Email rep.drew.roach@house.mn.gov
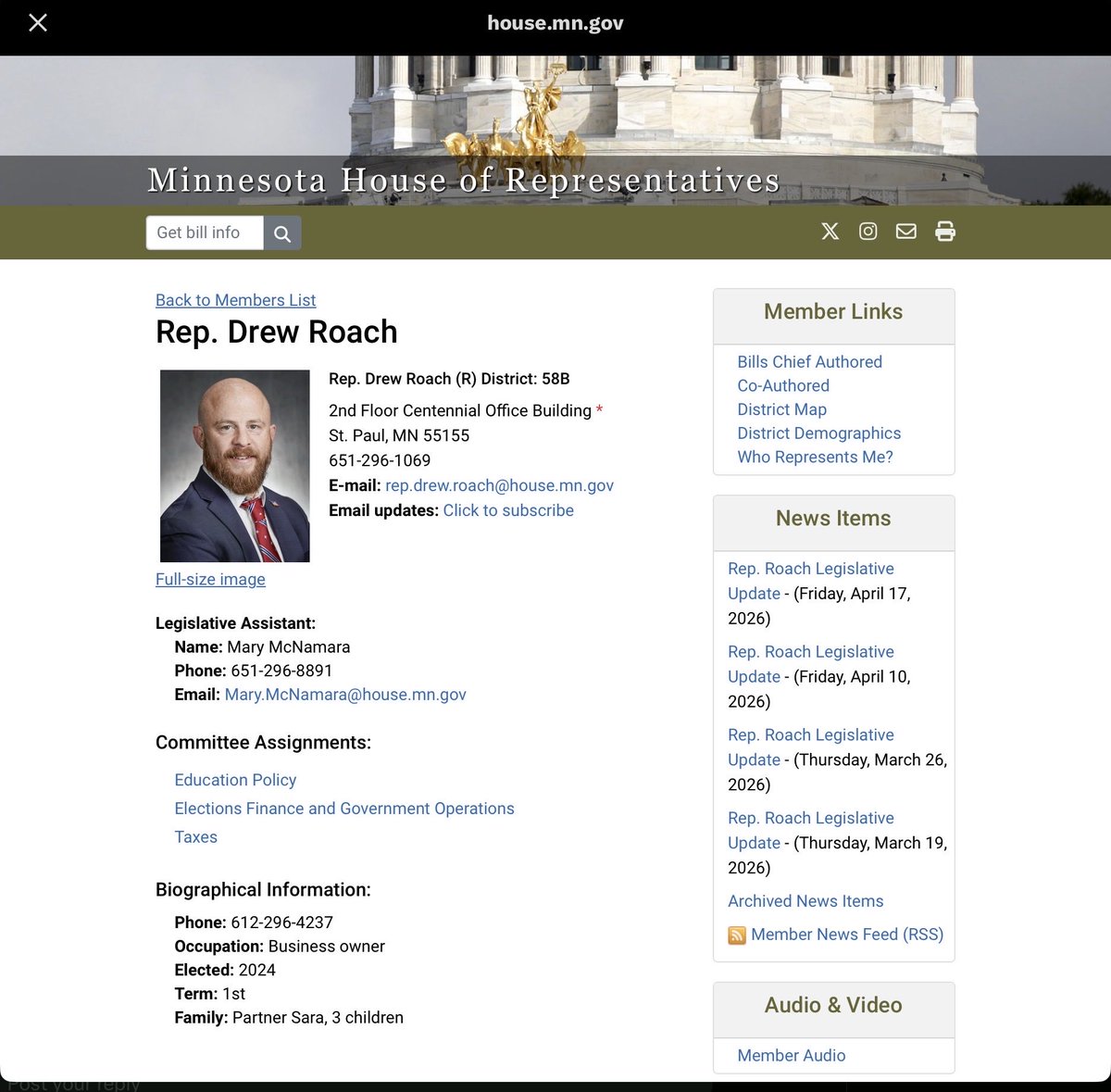 coord(499,485)
